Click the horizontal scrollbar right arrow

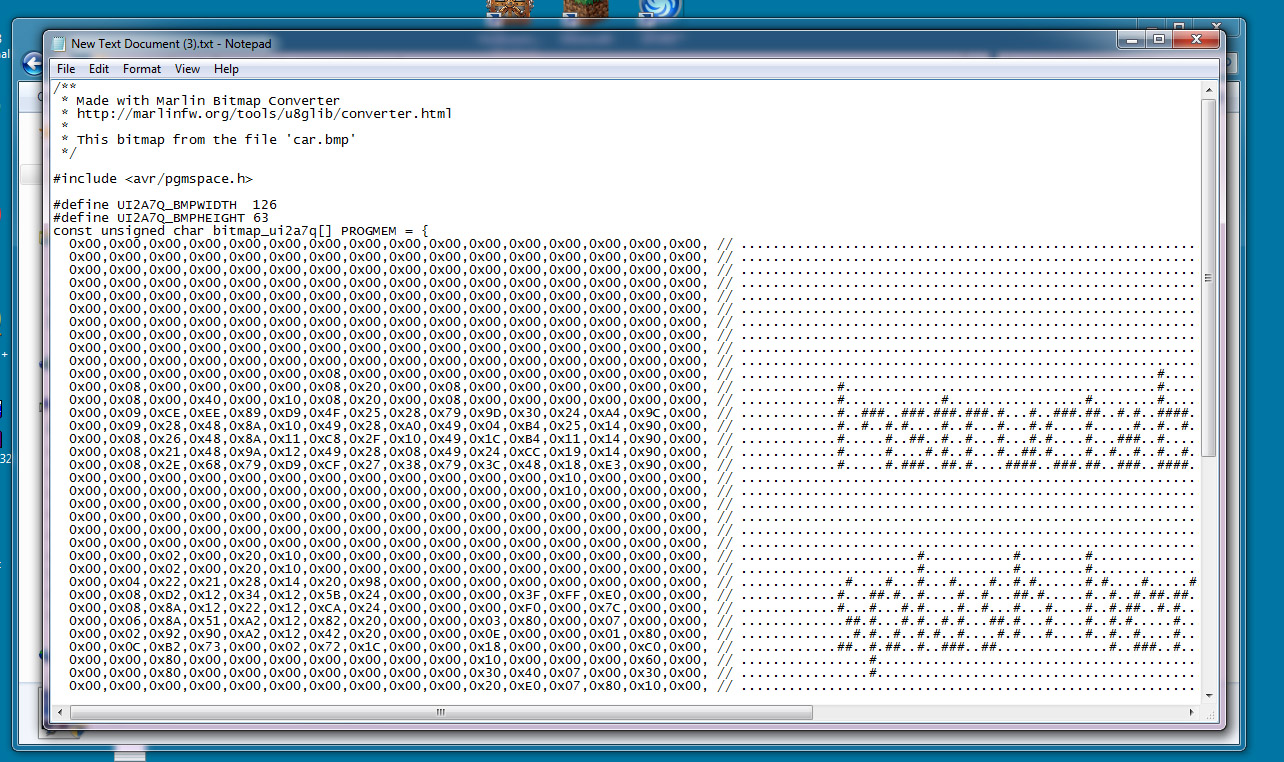tap(1191, 712)
